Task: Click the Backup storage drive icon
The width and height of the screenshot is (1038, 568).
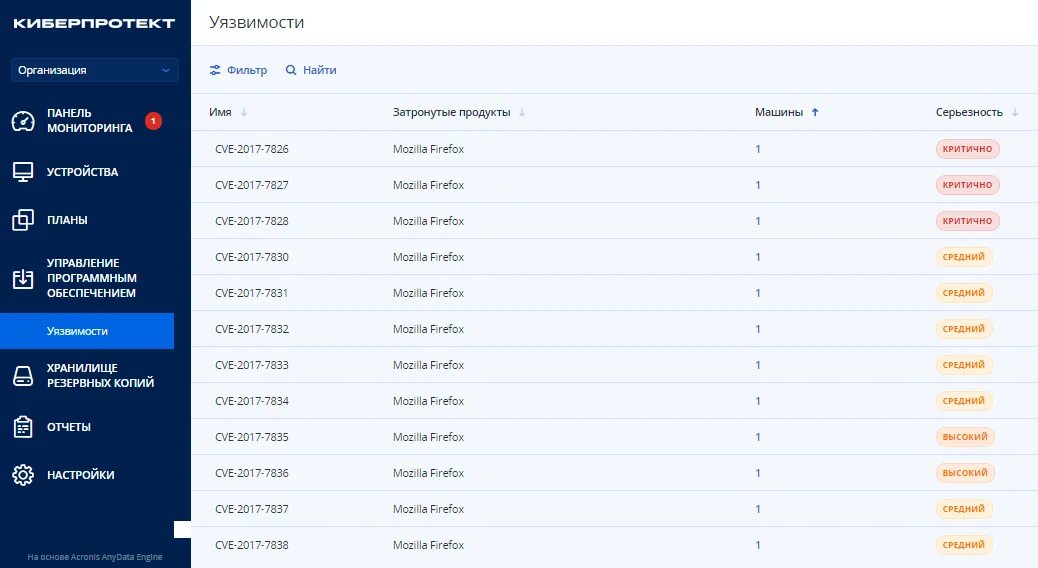Action: point(23,375)
